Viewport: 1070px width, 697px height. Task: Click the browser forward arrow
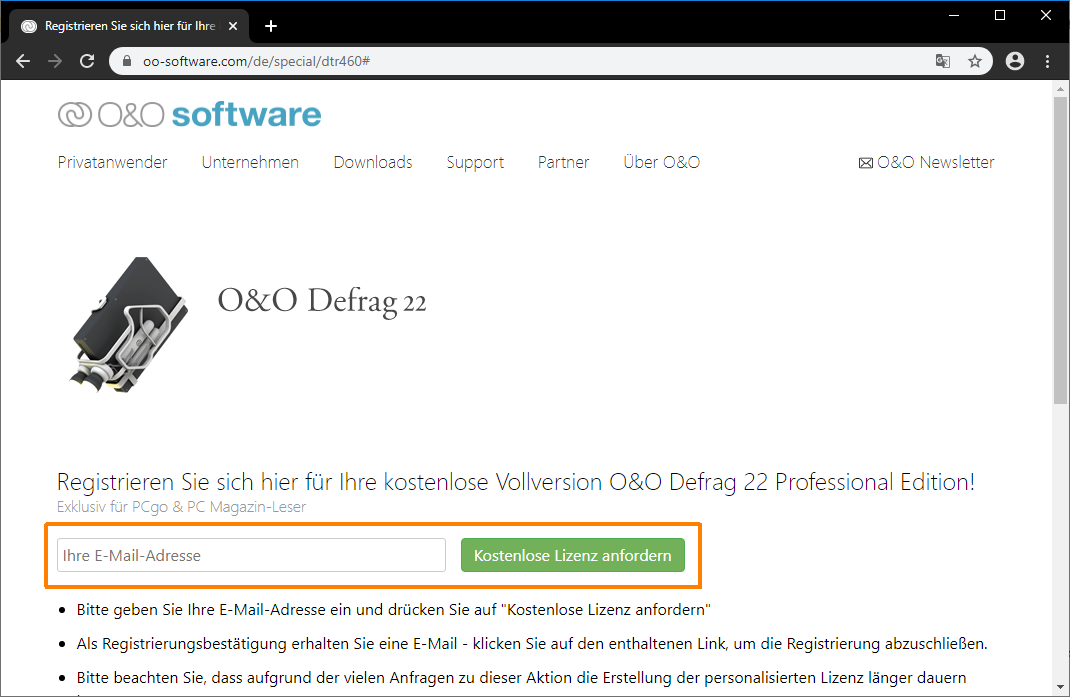55,61
